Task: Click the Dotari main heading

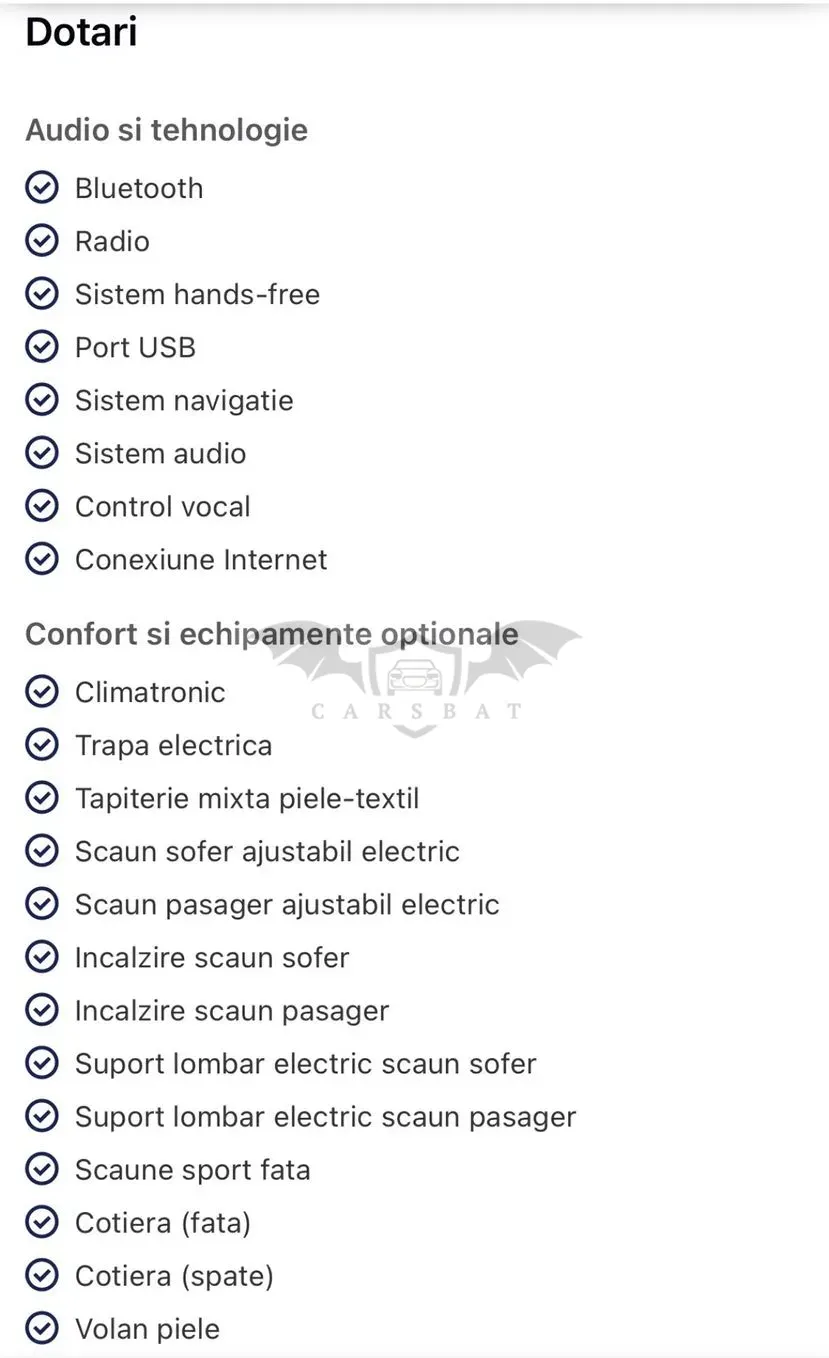Action: pos(81,33)
